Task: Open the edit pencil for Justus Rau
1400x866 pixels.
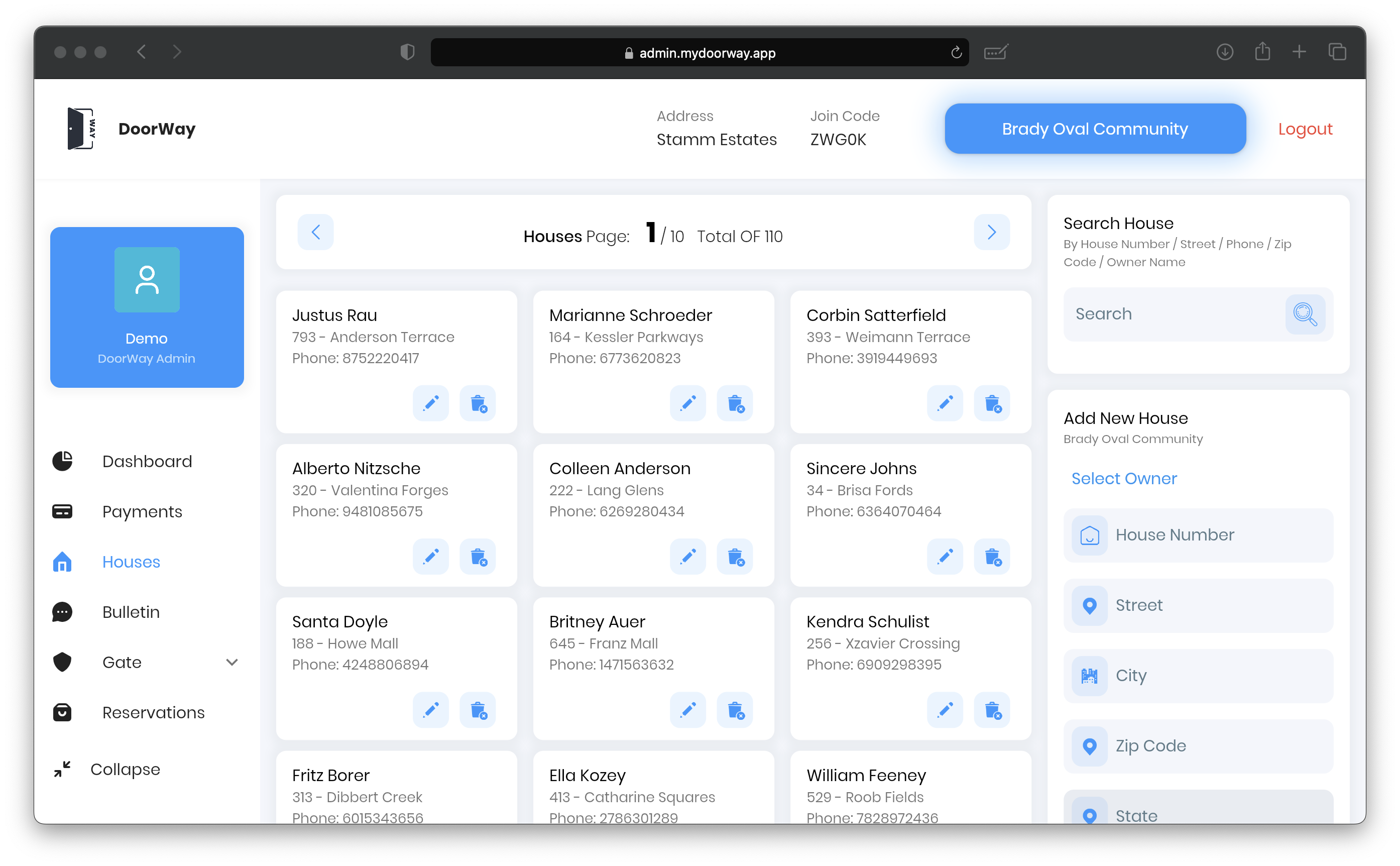Action: click(x=430, y=403)
